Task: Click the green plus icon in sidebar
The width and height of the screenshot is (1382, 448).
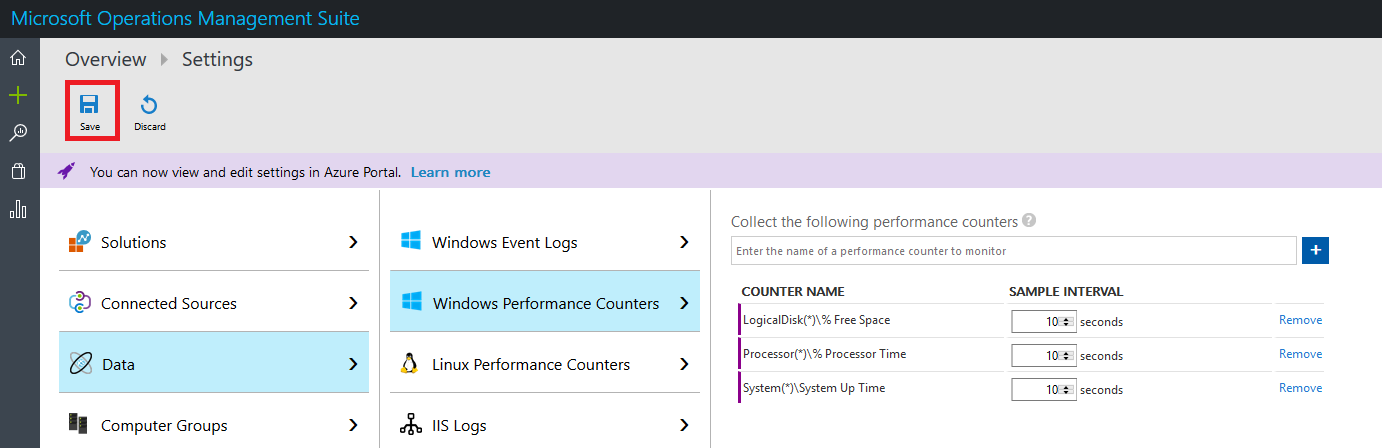Action: pos(18,95)
